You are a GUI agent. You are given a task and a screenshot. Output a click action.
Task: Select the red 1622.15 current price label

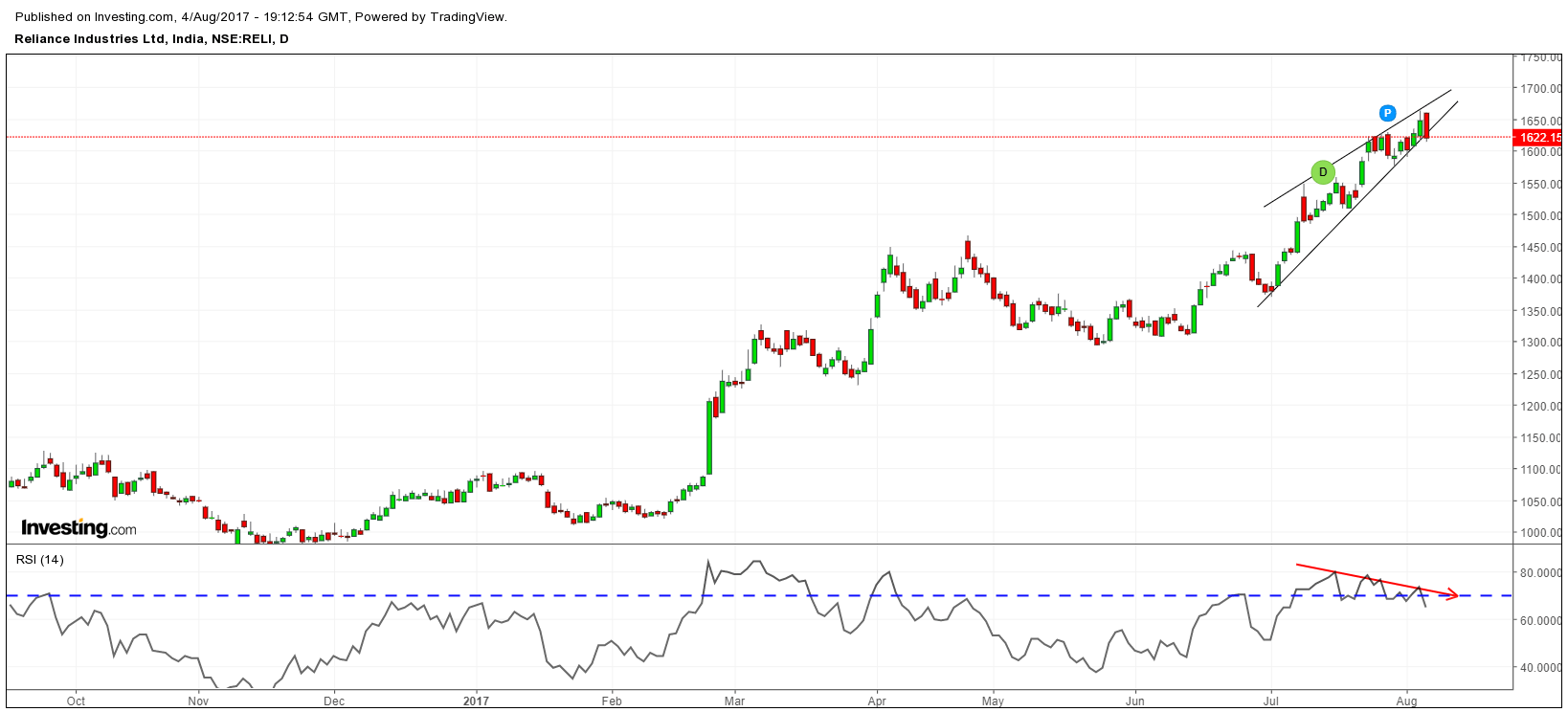[x=1539, y=137]
